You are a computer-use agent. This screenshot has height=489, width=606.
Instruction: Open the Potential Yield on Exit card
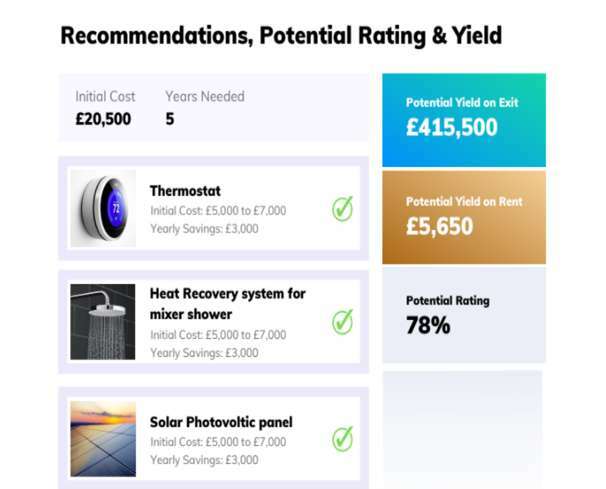(x=464, y=119)
